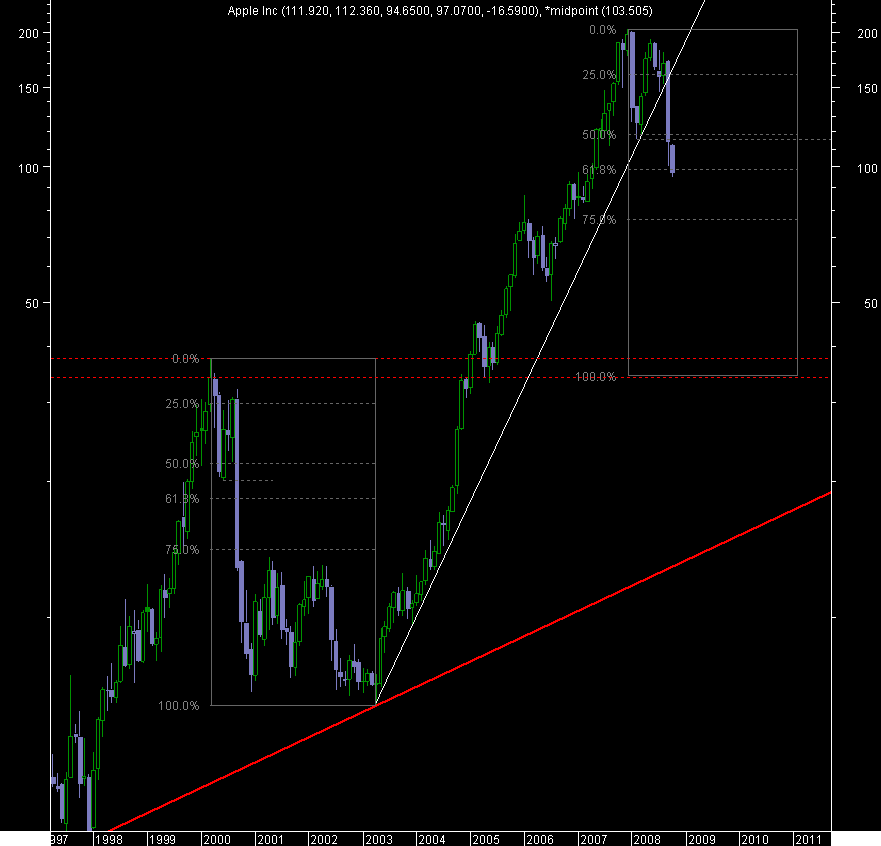Click the 2009 year label on time axis
The height and width of the screenshot is (846, 881).
(x=702, y=839)
